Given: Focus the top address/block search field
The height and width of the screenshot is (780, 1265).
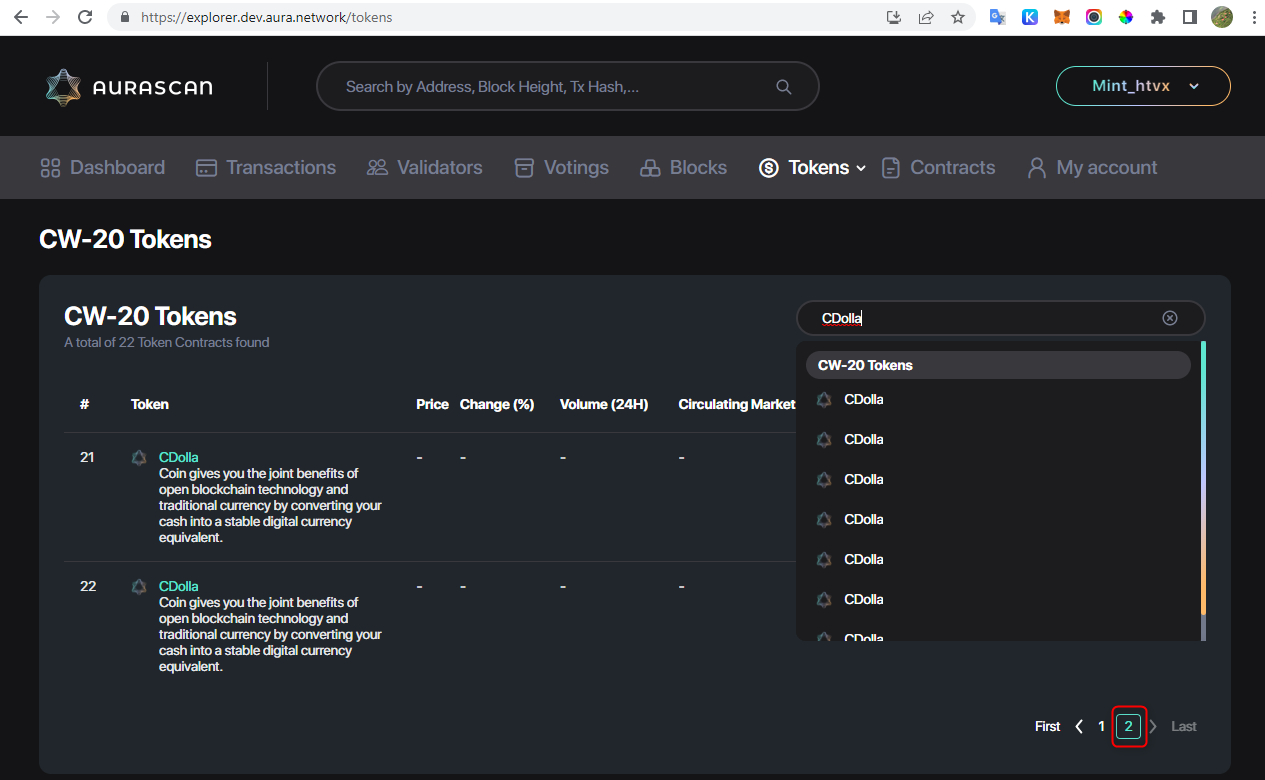Looking at the screenshot, I should tap(567, 87).
